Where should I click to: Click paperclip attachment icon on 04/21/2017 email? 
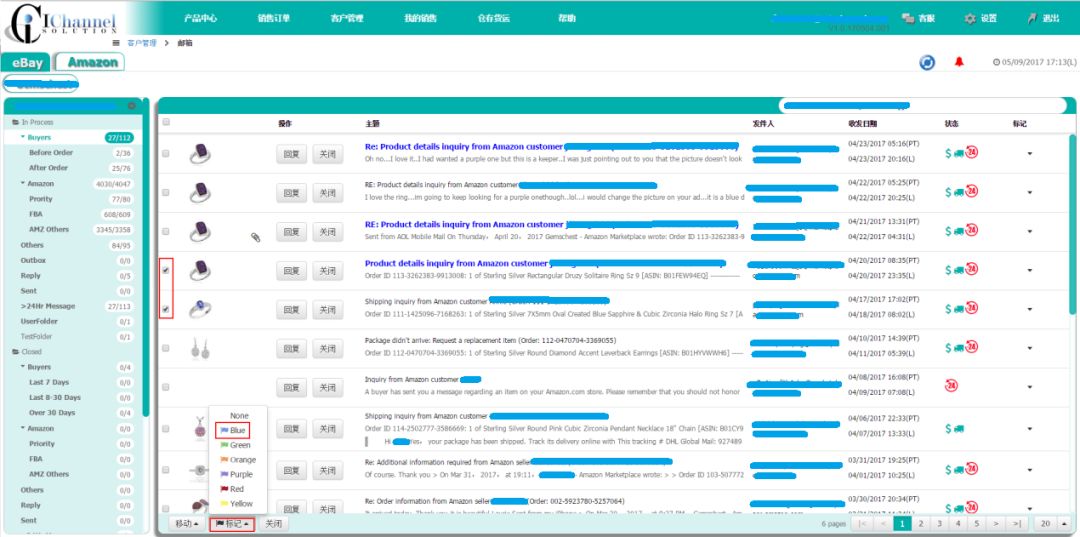point(255,238)
